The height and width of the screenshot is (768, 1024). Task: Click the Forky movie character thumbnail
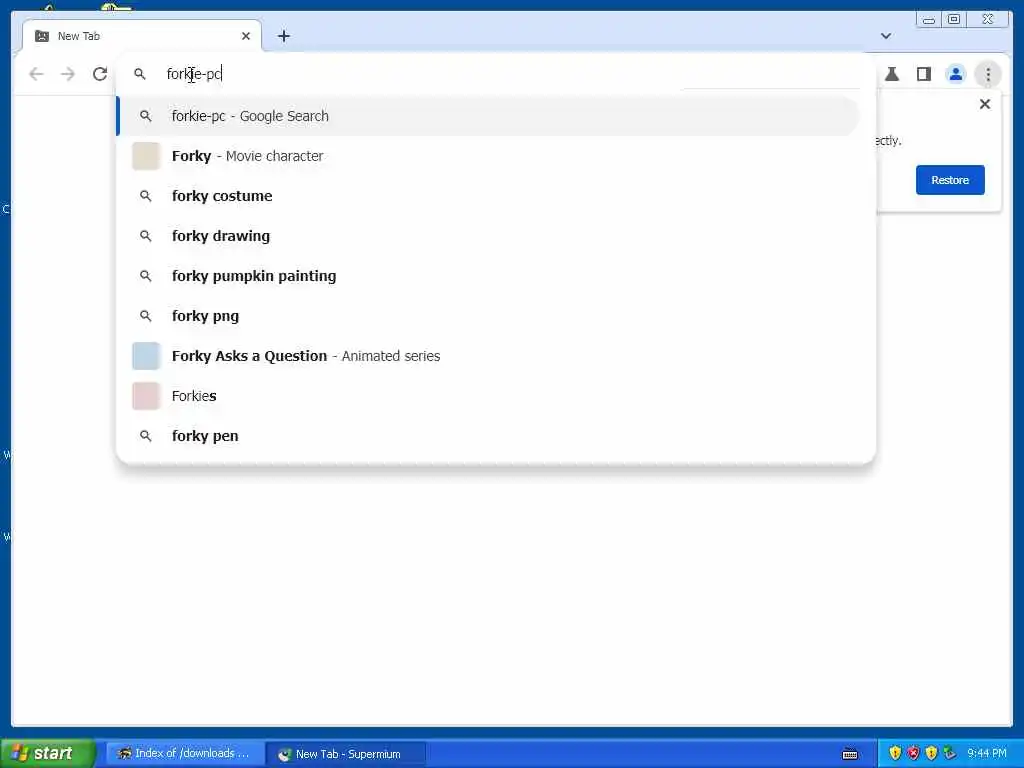point(146,156)
